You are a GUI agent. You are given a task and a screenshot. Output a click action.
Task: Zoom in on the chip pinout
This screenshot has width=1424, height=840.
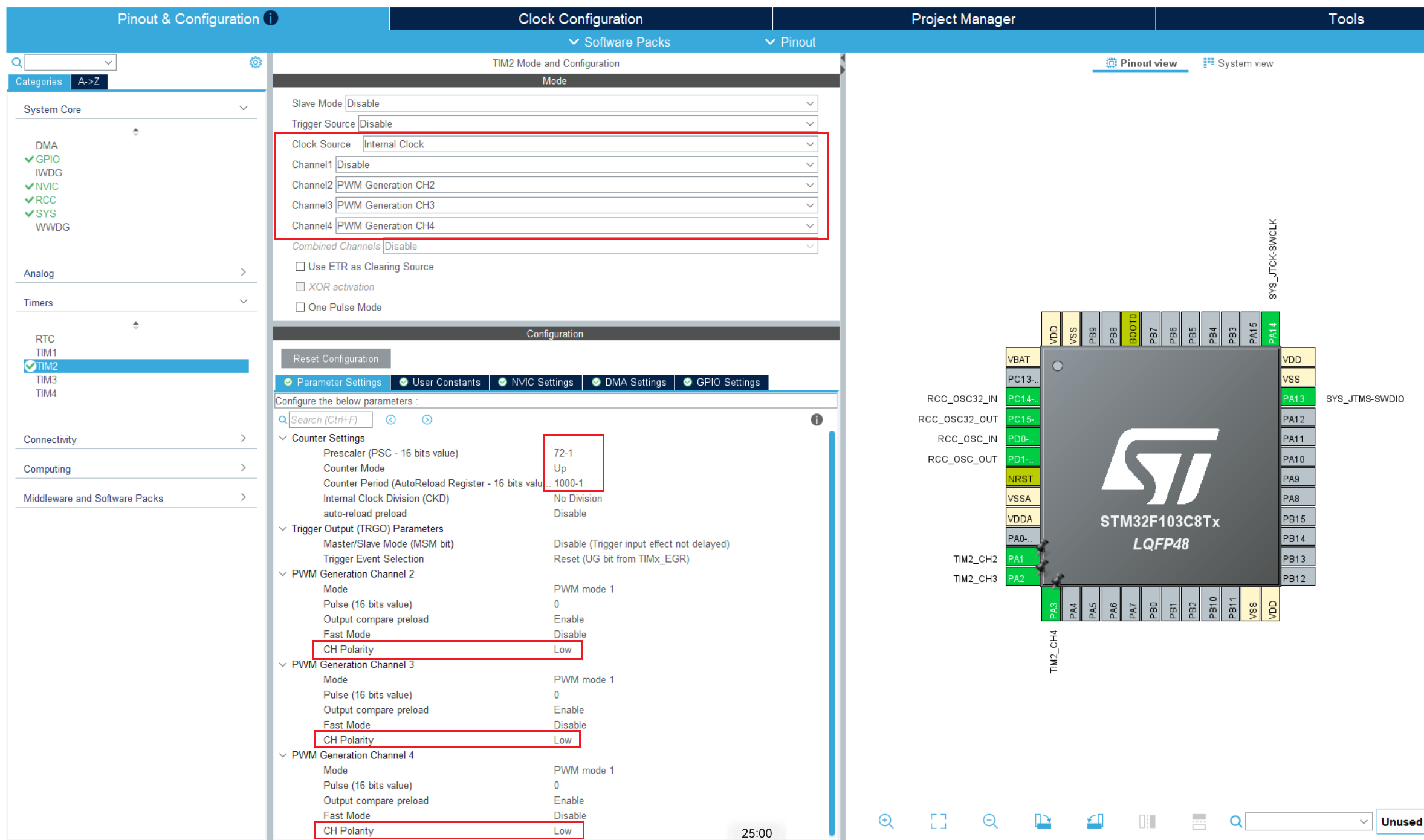coord(886,821)
